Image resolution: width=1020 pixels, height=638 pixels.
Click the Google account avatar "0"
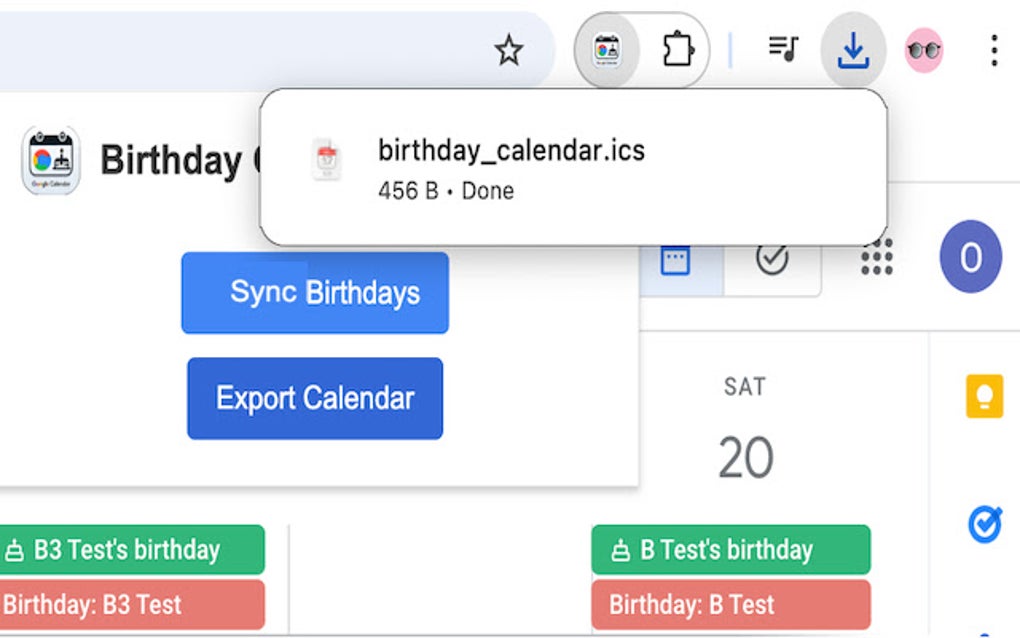970,258
